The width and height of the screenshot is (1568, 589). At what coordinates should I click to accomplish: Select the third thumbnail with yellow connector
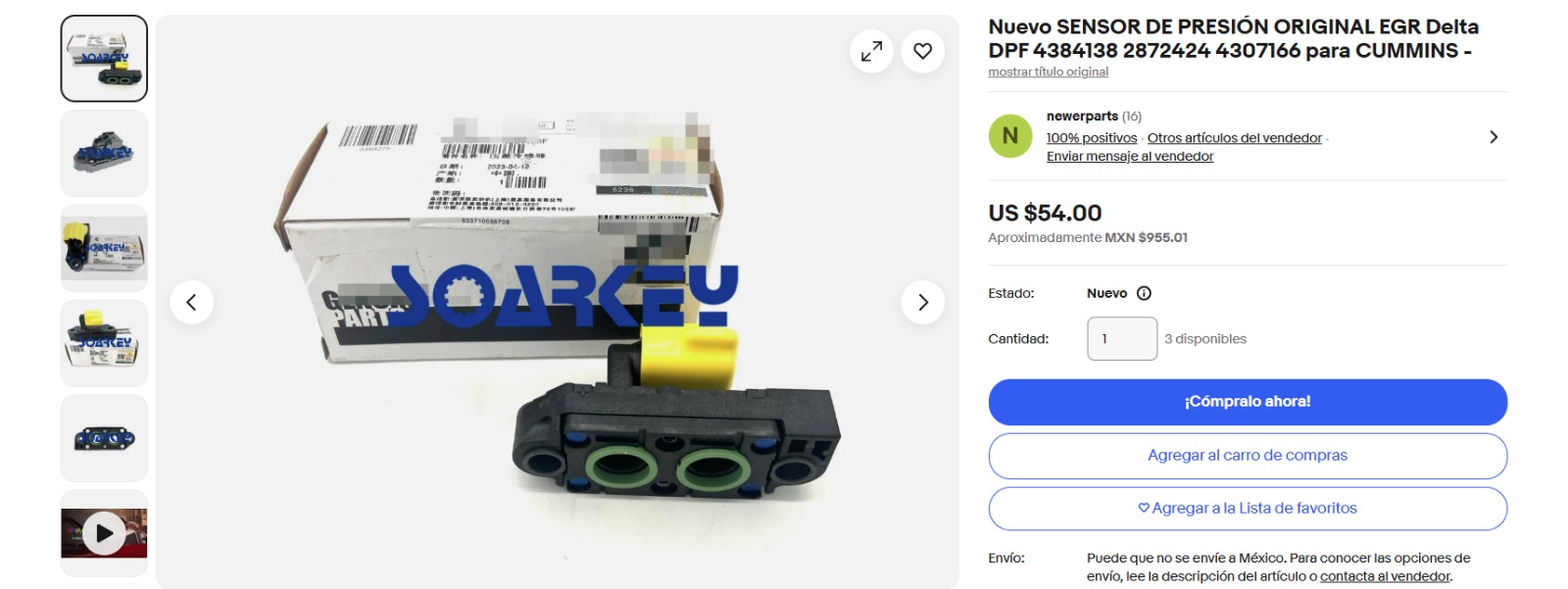pos(104,248)
